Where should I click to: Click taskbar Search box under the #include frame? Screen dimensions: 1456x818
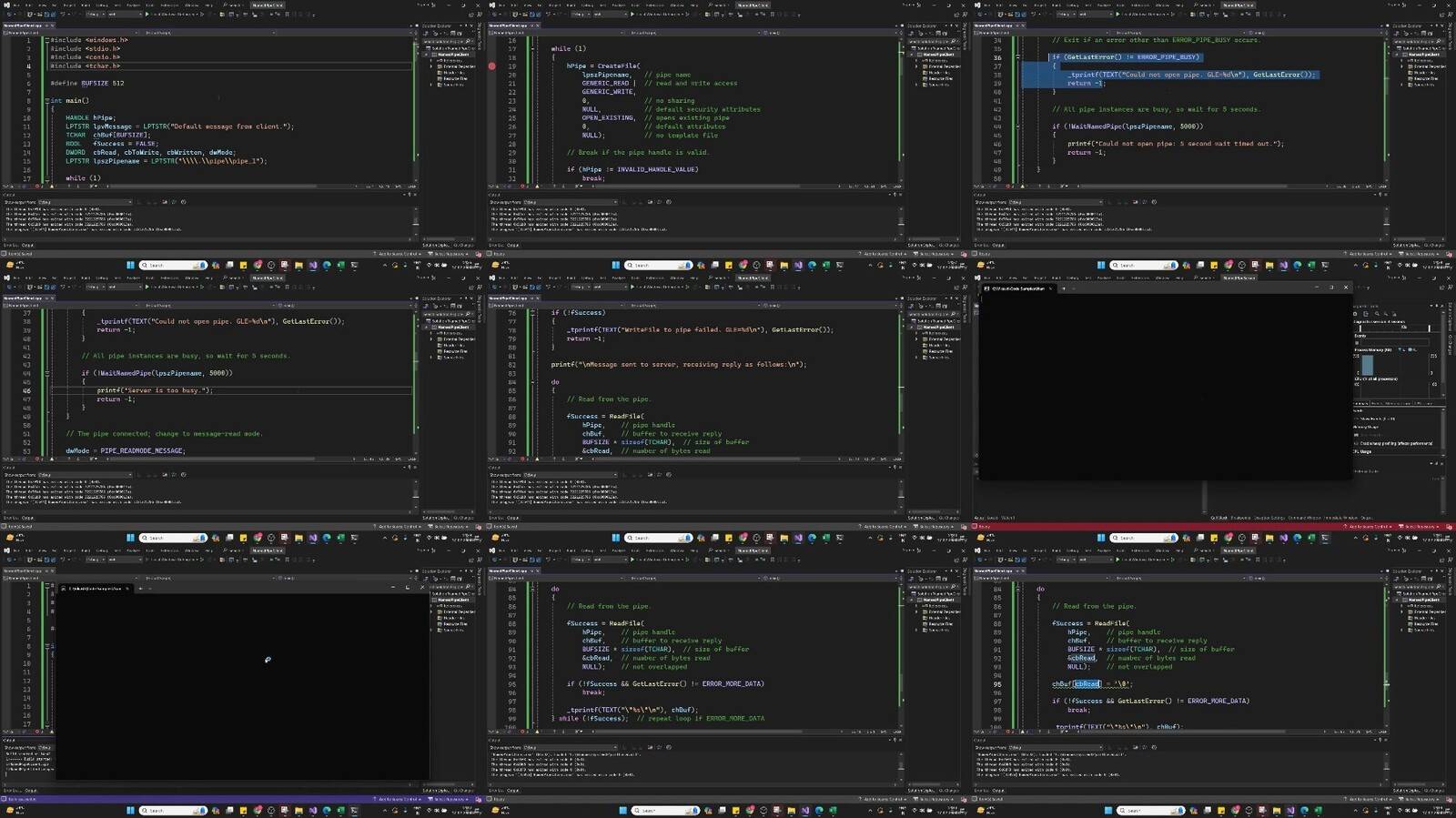(173, 266)
